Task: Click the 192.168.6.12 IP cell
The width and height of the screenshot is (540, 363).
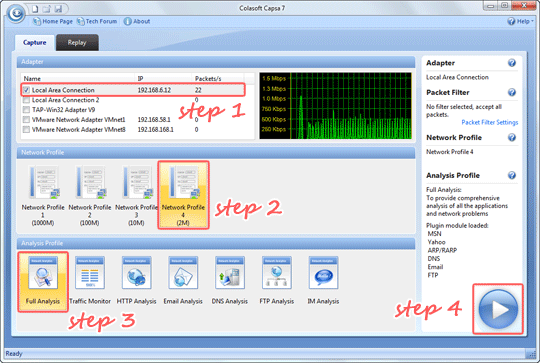Action: 154,90
